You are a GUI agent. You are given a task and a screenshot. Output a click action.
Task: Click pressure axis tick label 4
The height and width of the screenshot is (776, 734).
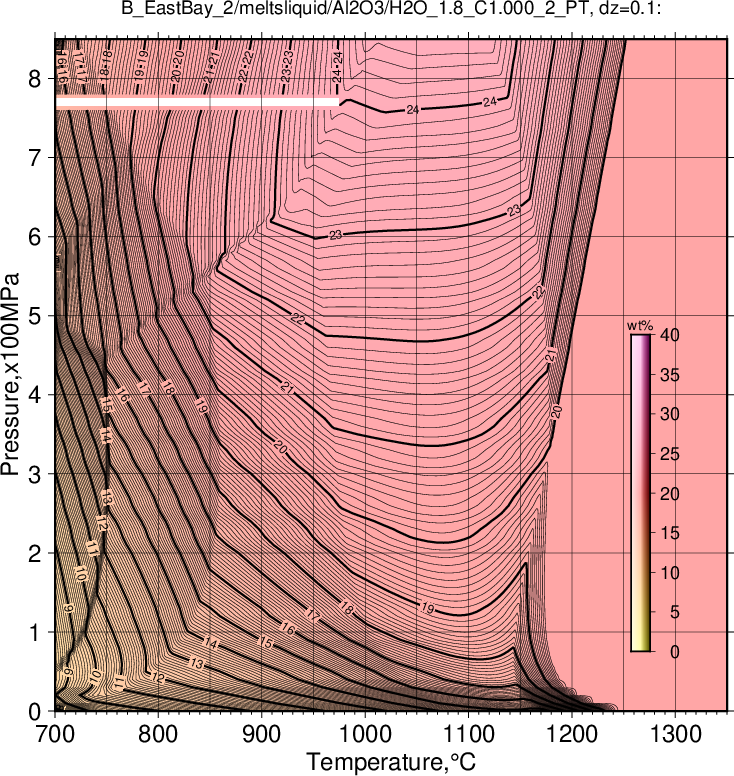point(35,395)
